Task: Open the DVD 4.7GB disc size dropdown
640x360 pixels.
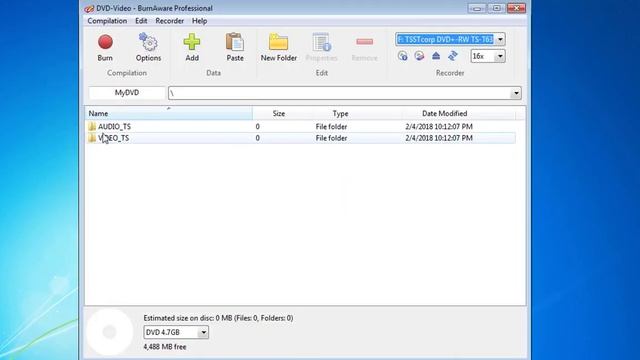Action: [x=203, y=332]
